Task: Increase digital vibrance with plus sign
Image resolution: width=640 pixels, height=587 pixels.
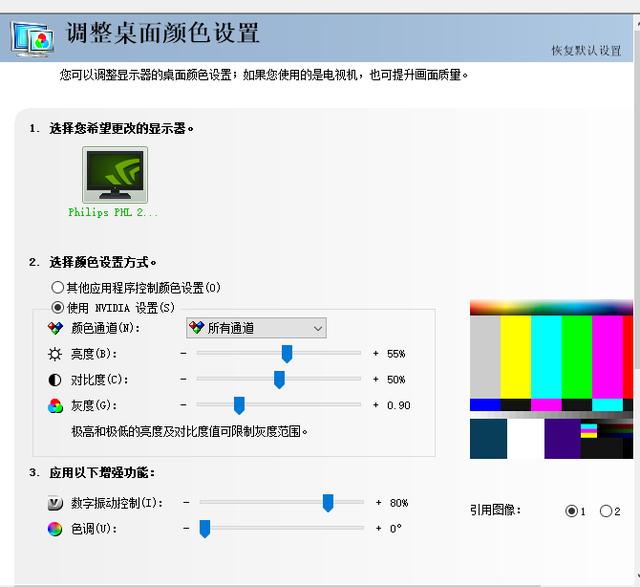Action: click(378, 503)
